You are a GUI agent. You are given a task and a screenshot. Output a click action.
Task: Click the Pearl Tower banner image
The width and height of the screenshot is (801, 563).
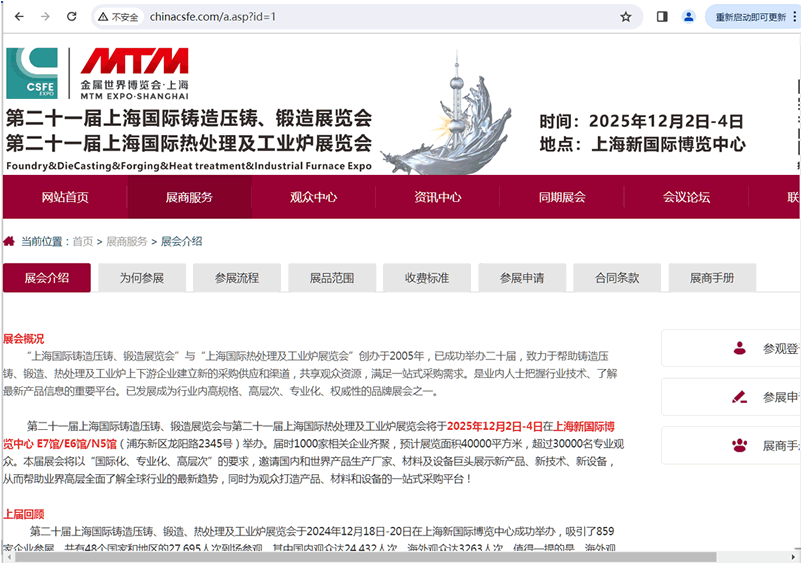point(446,112)
